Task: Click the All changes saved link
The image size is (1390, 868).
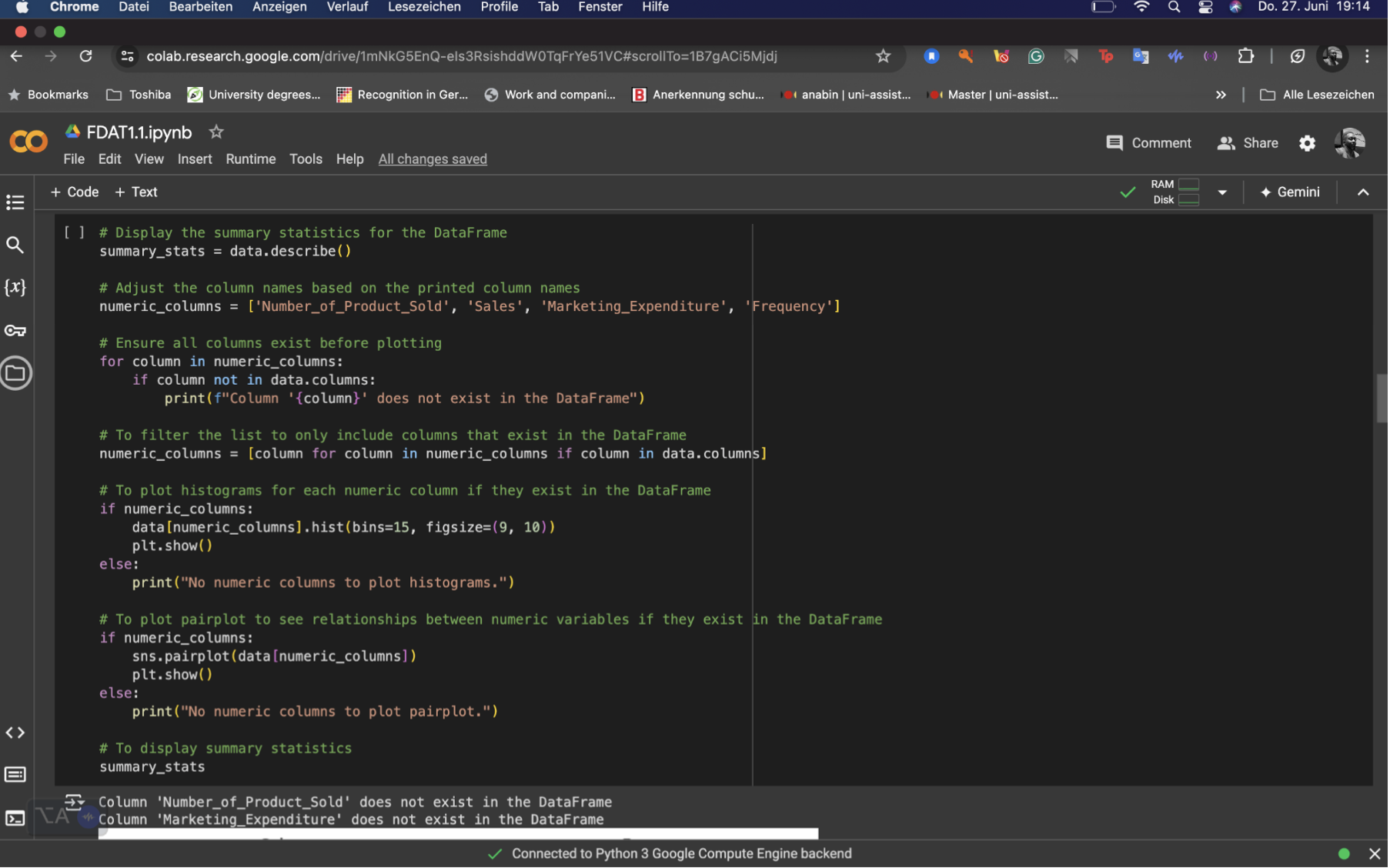Action: pos(433,159)
